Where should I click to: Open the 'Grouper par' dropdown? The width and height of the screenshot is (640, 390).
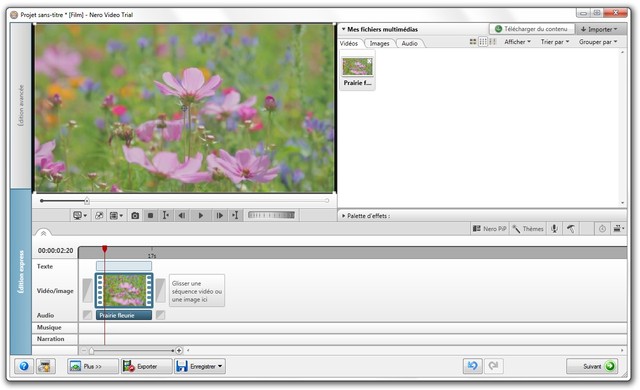pos(598,42)
